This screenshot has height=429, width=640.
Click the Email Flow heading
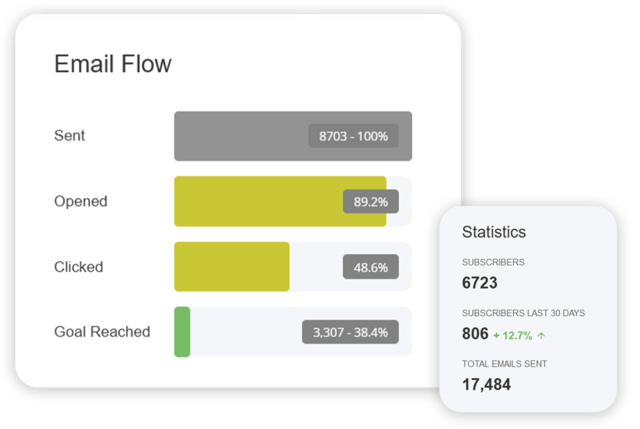[x=112, y=64]
